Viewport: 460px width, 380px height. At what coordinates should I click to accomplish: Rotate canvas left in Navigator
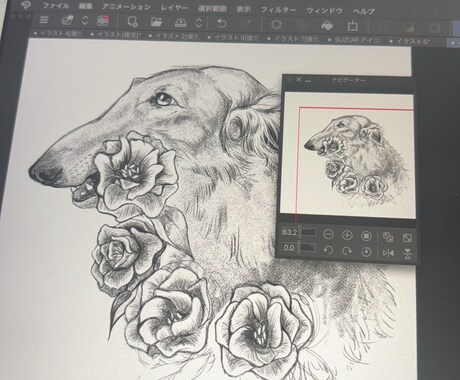[x=328, y=250]
